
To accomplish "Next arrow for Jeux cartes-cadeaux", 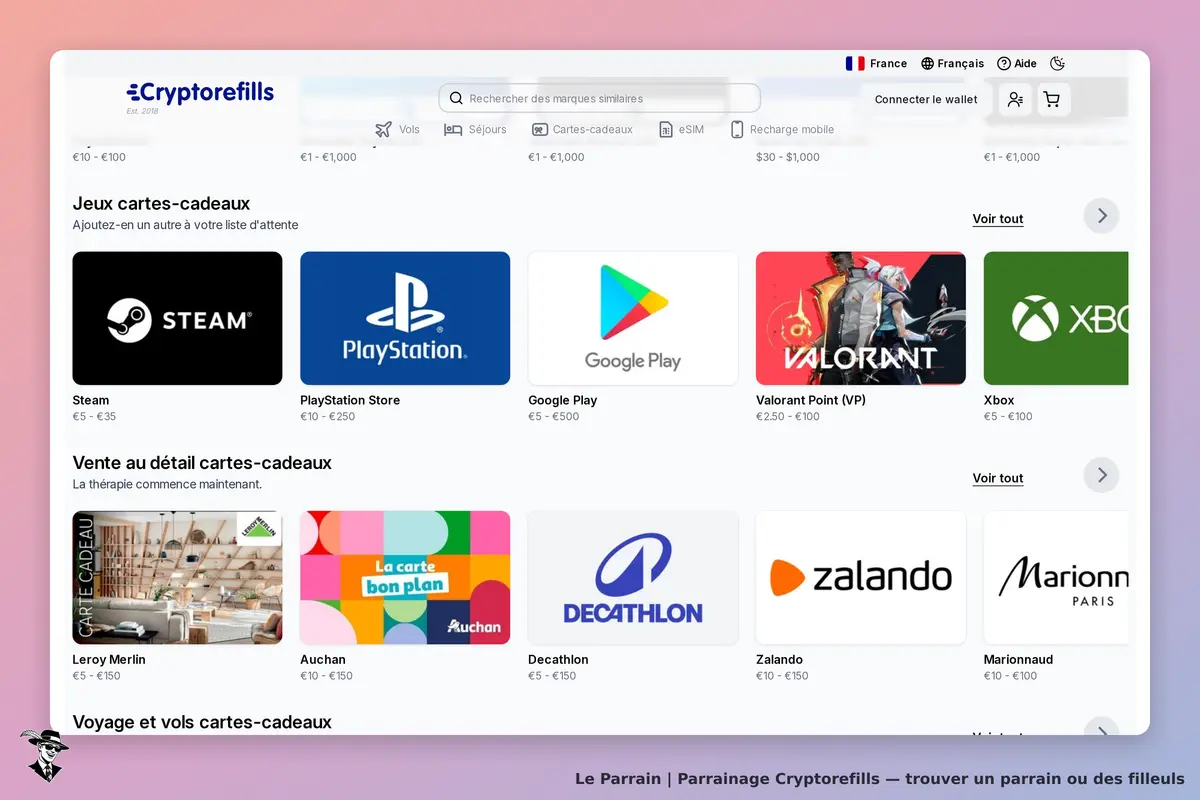I will point(1102,215).
